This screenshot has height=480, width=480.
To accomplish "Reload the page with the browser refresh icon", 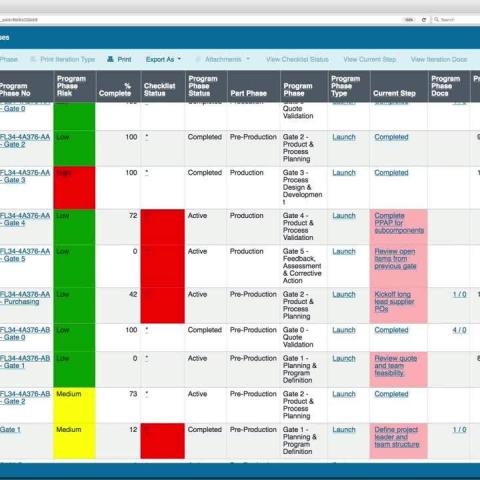I will pyautogui.click(x=424, y=20).
